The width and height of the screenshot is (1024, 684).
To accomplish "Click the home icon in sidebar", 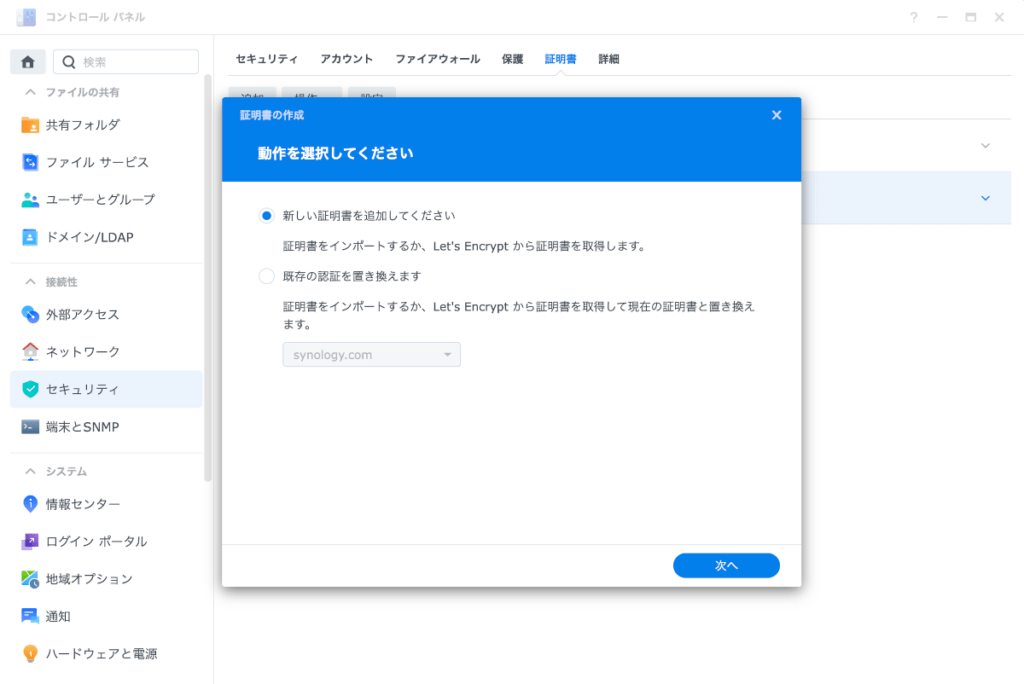I will click(28, 62).
